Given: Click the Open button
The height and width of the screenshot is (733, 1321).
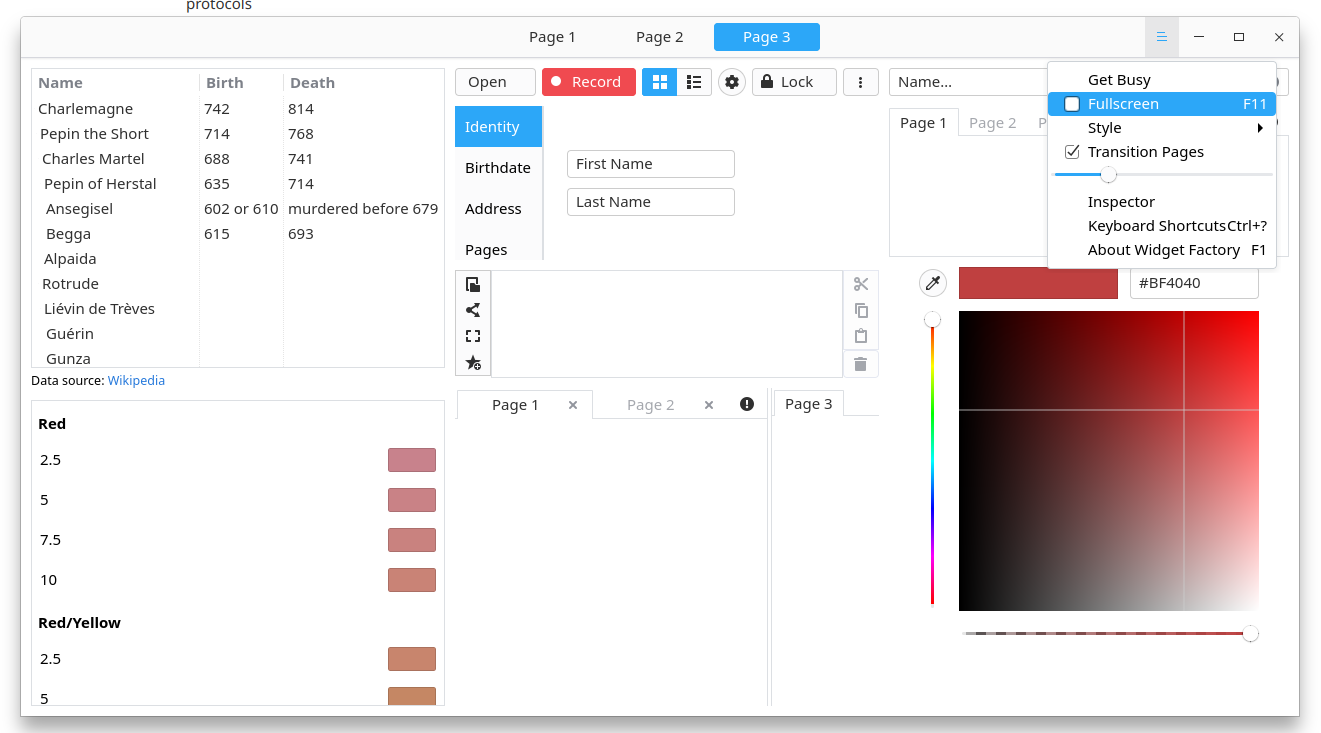Looking at the screenshot, I should (x=495, y=82).
